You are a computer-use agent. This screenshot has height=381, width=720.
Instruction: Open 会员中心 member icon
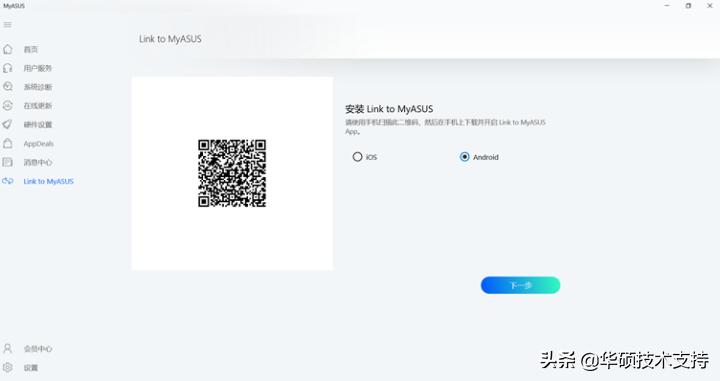[x=8, y=348]
